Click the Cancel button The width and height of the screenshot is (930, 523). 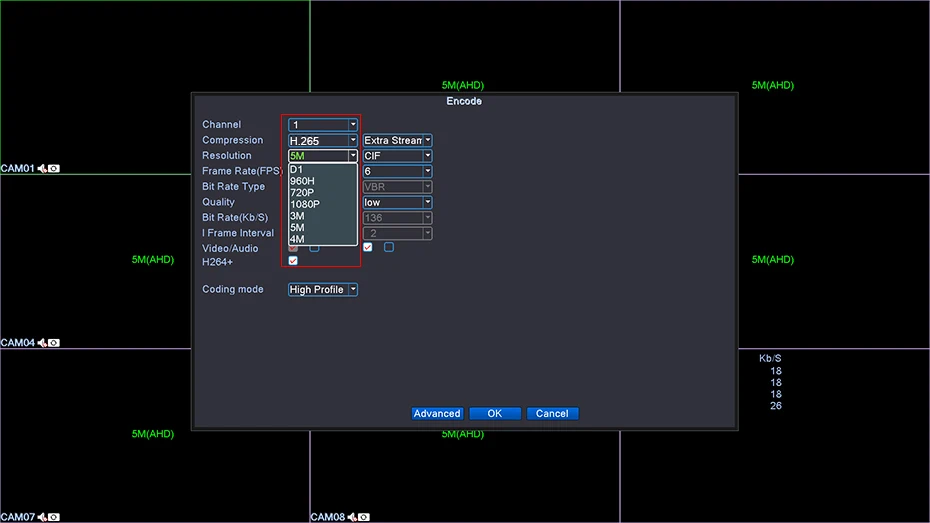click(x=552, y=413)
